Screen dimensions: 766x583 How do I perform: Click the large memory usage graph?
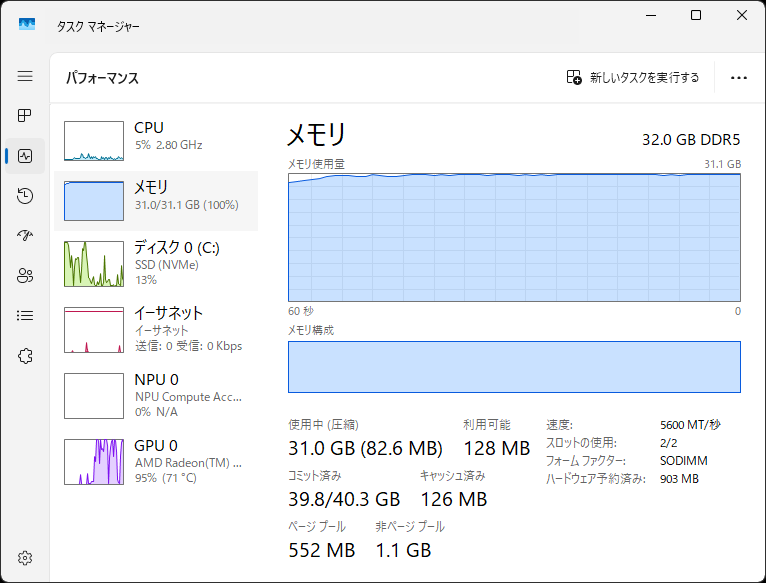coord(514,238)
